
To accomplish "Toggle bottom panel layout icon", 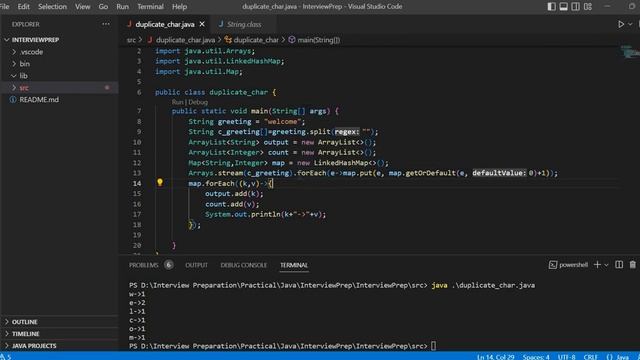I will coord(564,7).
